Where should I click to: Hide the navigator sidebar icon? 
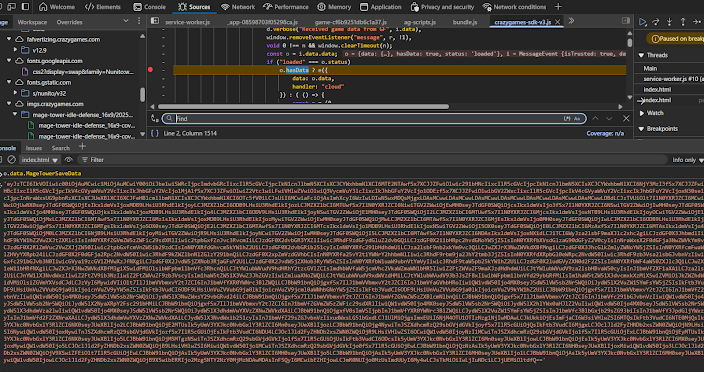pos(154,21)
